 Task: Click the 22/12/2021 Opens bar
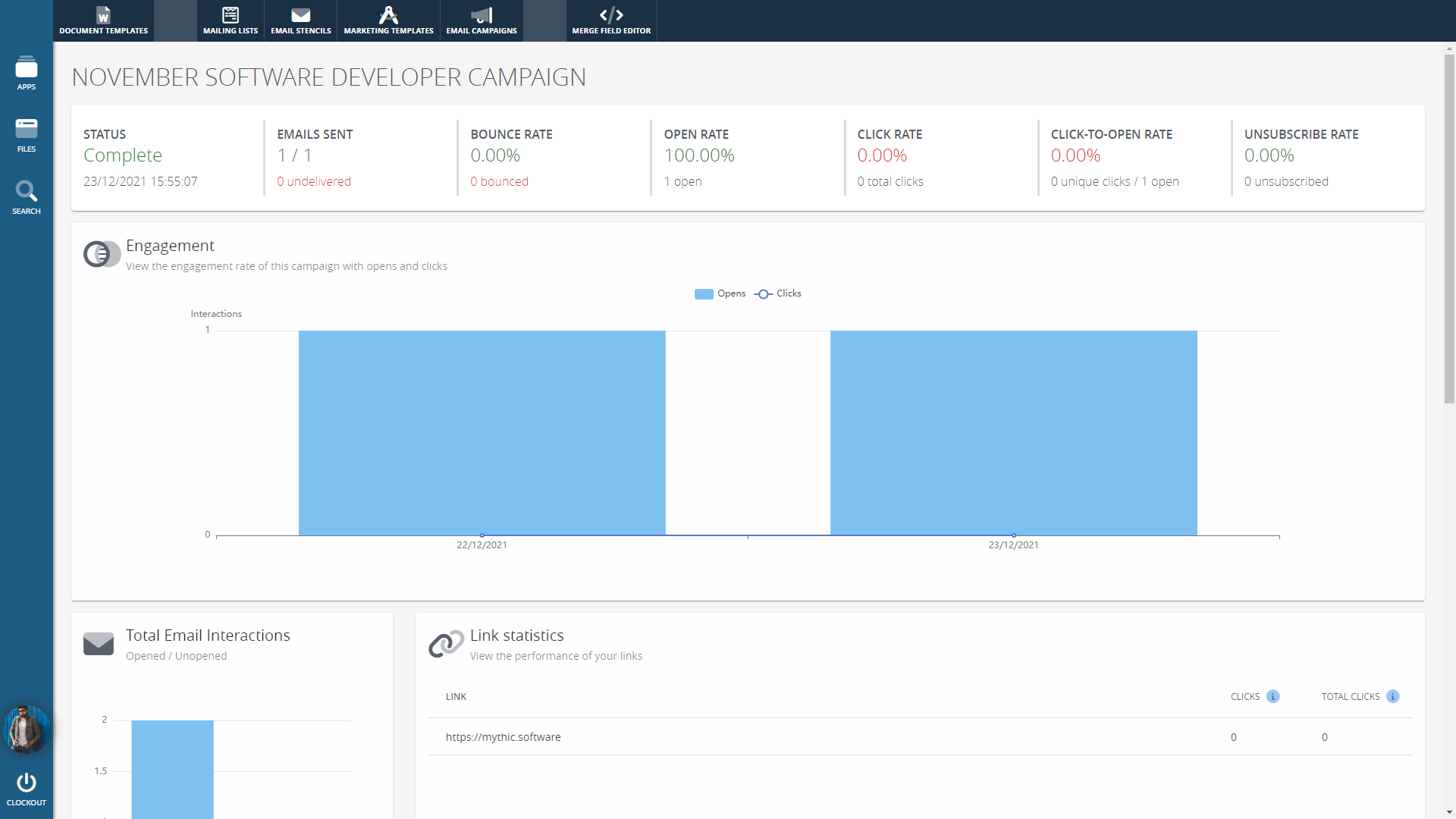pos(482,432)
